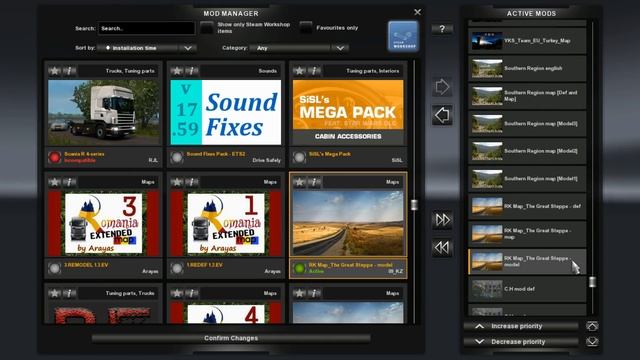Click Decrease priority button
The height and width of the screenshot is (360, 640).
[x=521, y=342]
